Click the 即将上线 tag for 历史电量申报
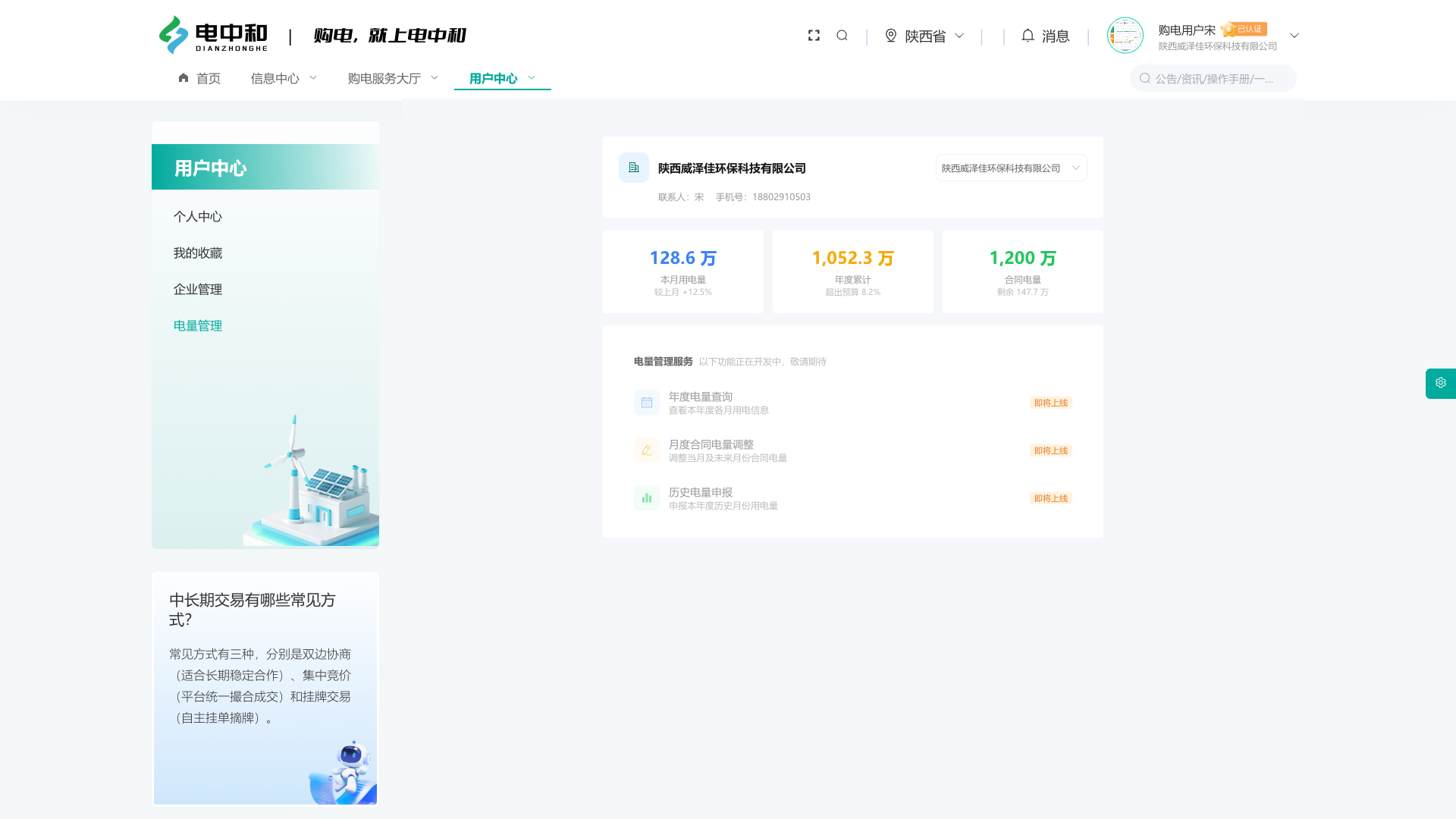Screen dimensions: 1456x819 coord(1051,498)
